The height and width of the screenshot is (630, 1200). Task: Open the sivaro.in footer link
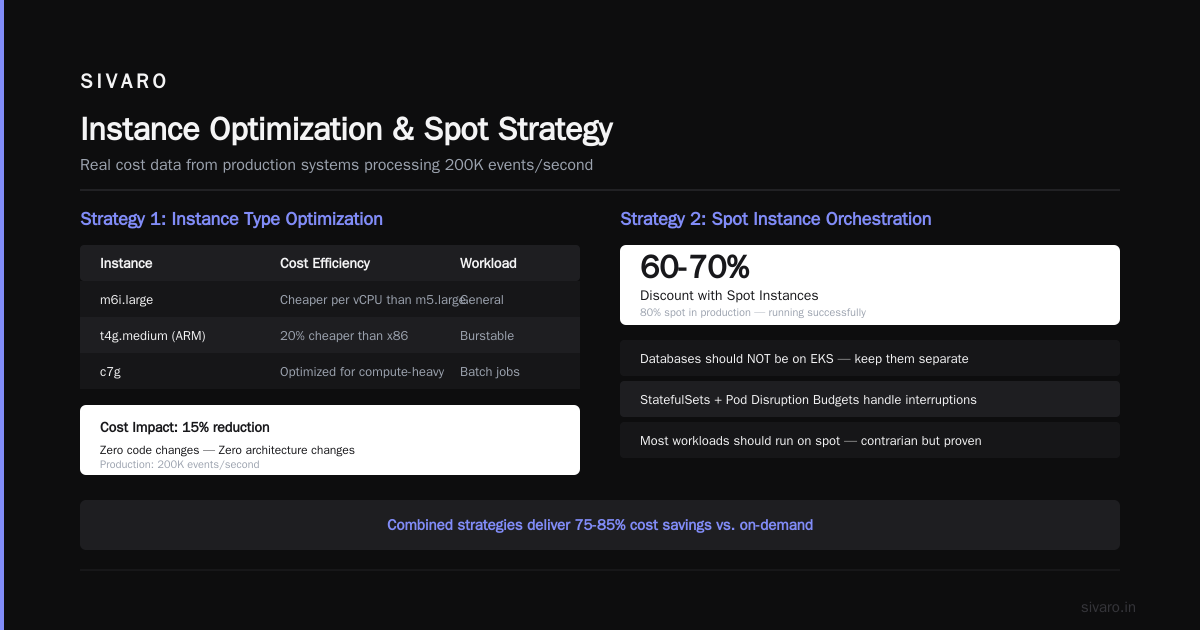point(1109,607)
